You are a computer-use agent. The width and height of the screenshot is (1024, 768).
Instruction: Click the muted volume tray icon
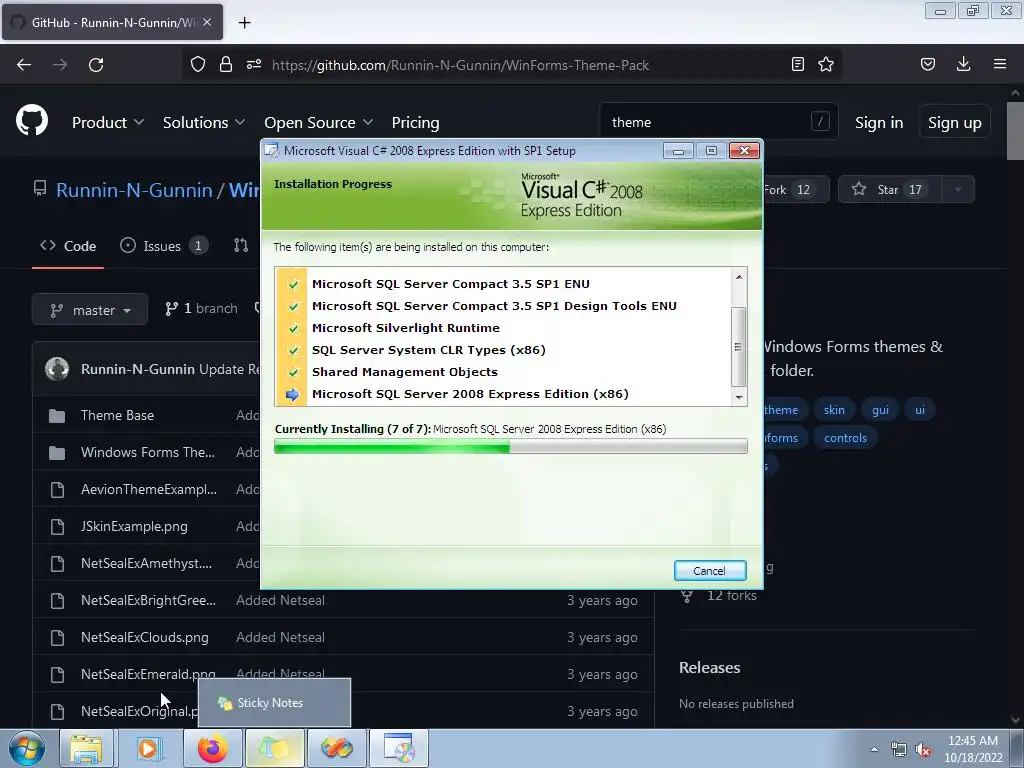pyautogui.click(x=923, y=750)
